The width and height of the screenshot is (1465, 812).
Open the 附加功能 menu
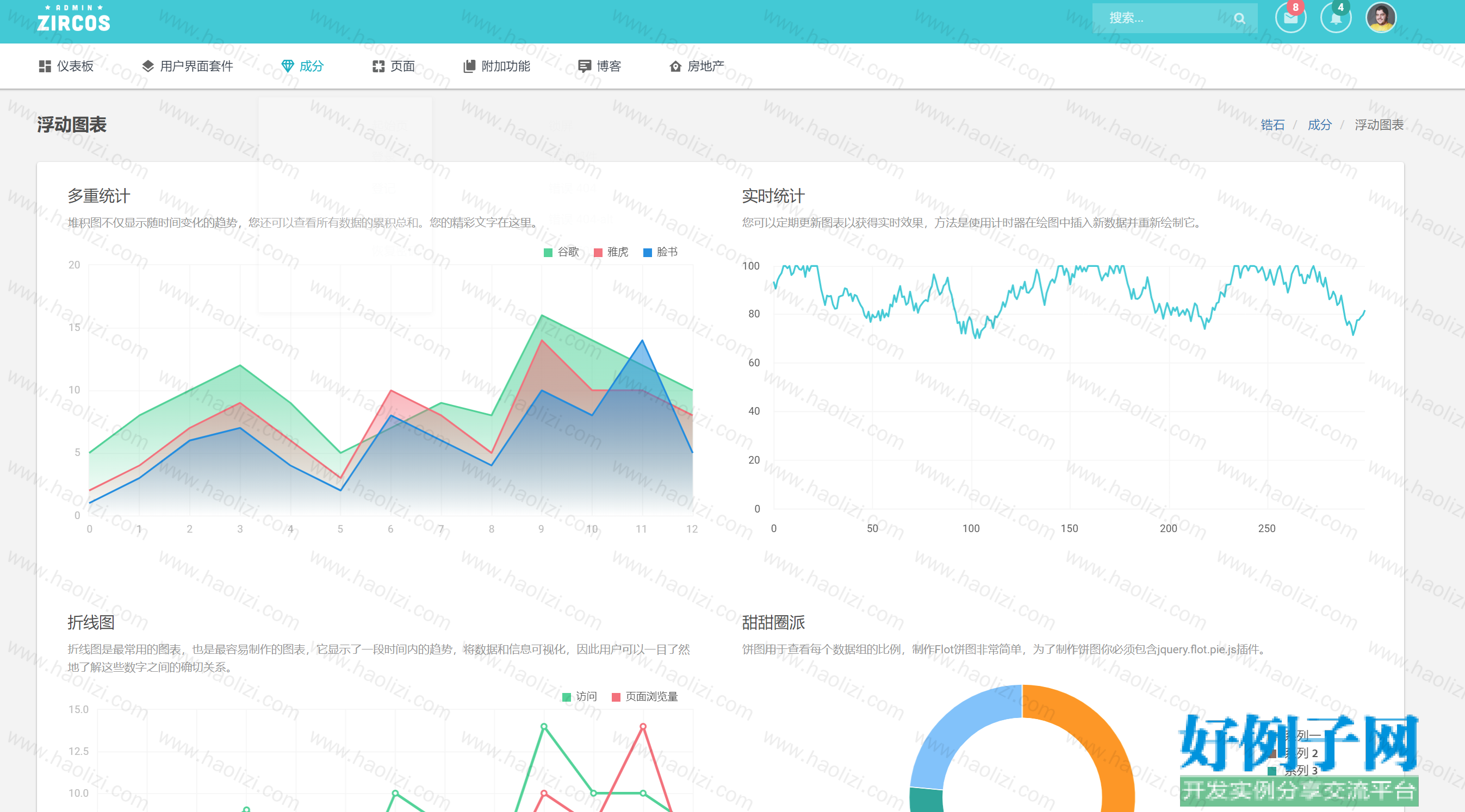(x=496, y=66)
